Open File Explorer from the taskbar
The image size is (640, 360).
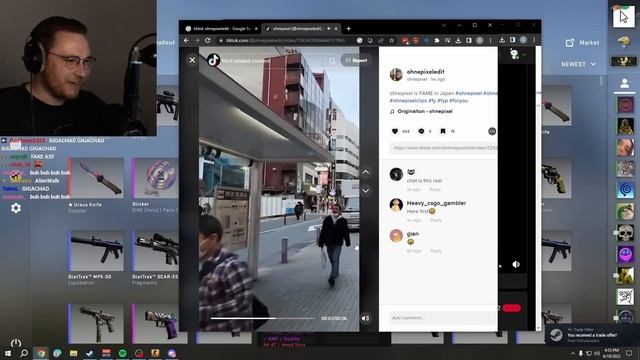tap(73, 353)
